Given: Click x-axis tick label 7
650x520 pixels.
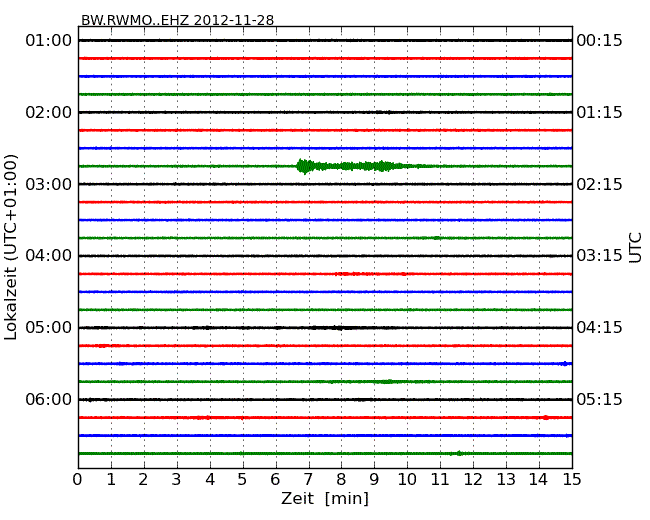Looking at the screenshot, I should click(x=308, y=480).
